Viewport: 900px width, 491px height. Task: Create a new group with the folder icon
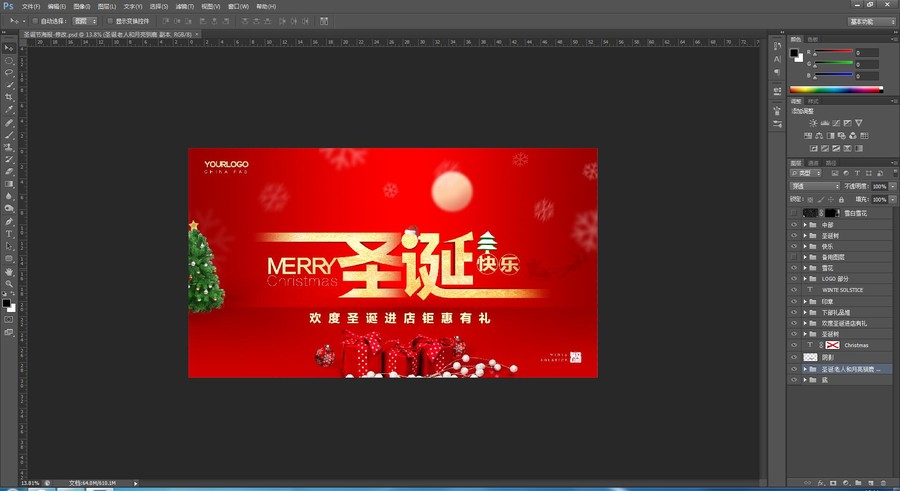tap(858, 484)
